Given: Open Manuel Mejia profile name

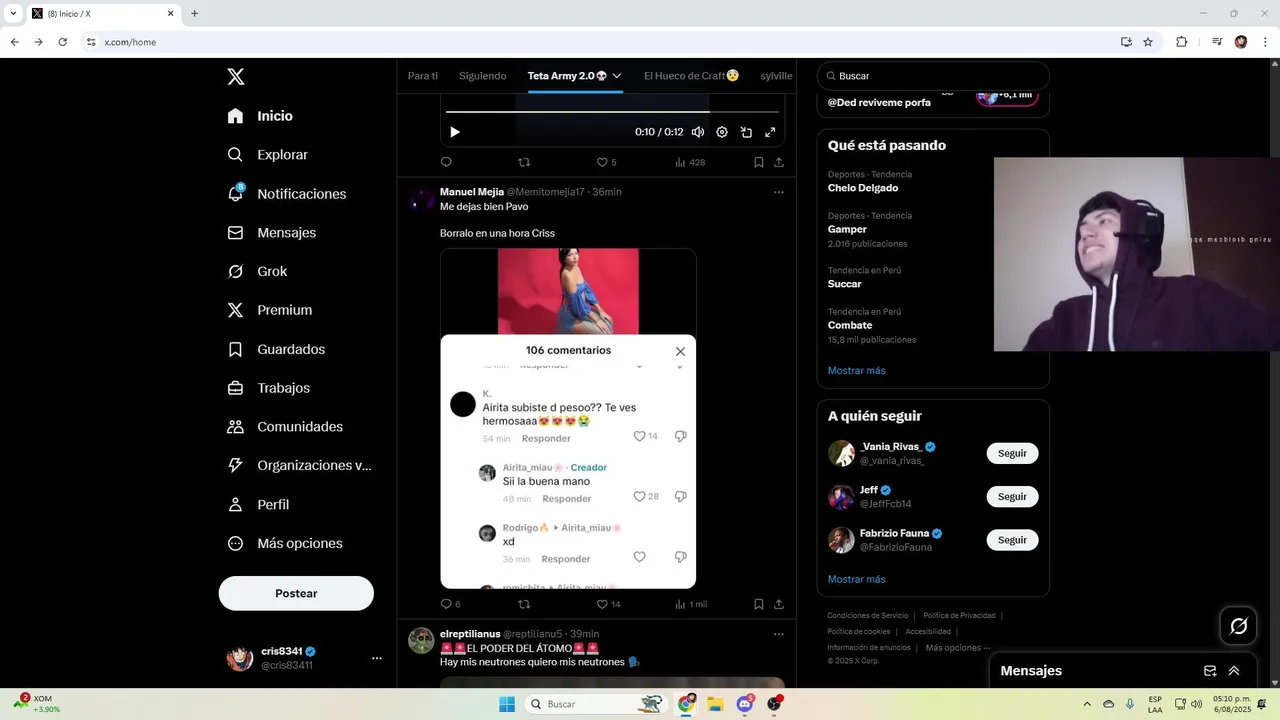Looking at the screenshot, I should pyautogui.click(x=472, y=192).
